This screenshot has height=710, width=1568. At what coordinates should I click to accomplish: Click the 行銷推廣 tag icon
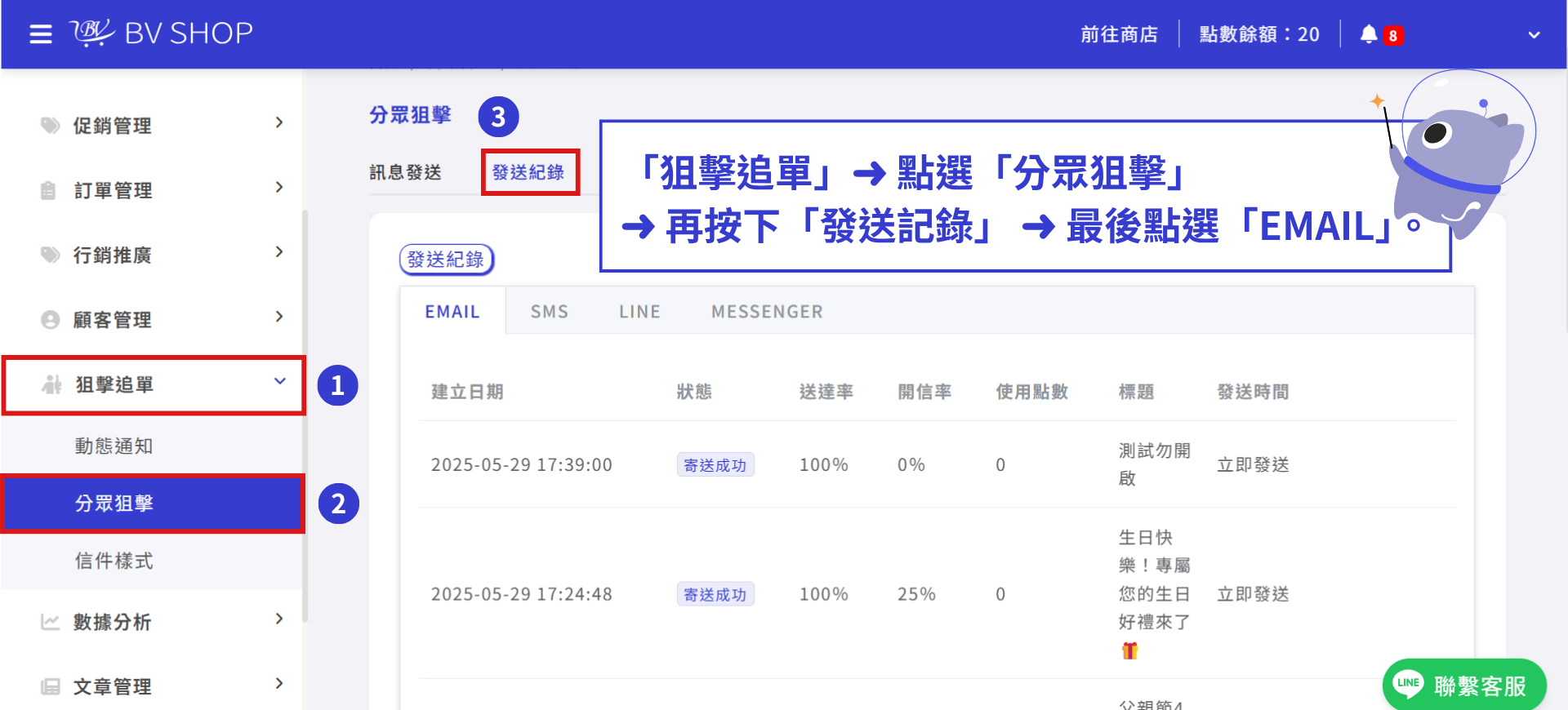coord(51,255)
